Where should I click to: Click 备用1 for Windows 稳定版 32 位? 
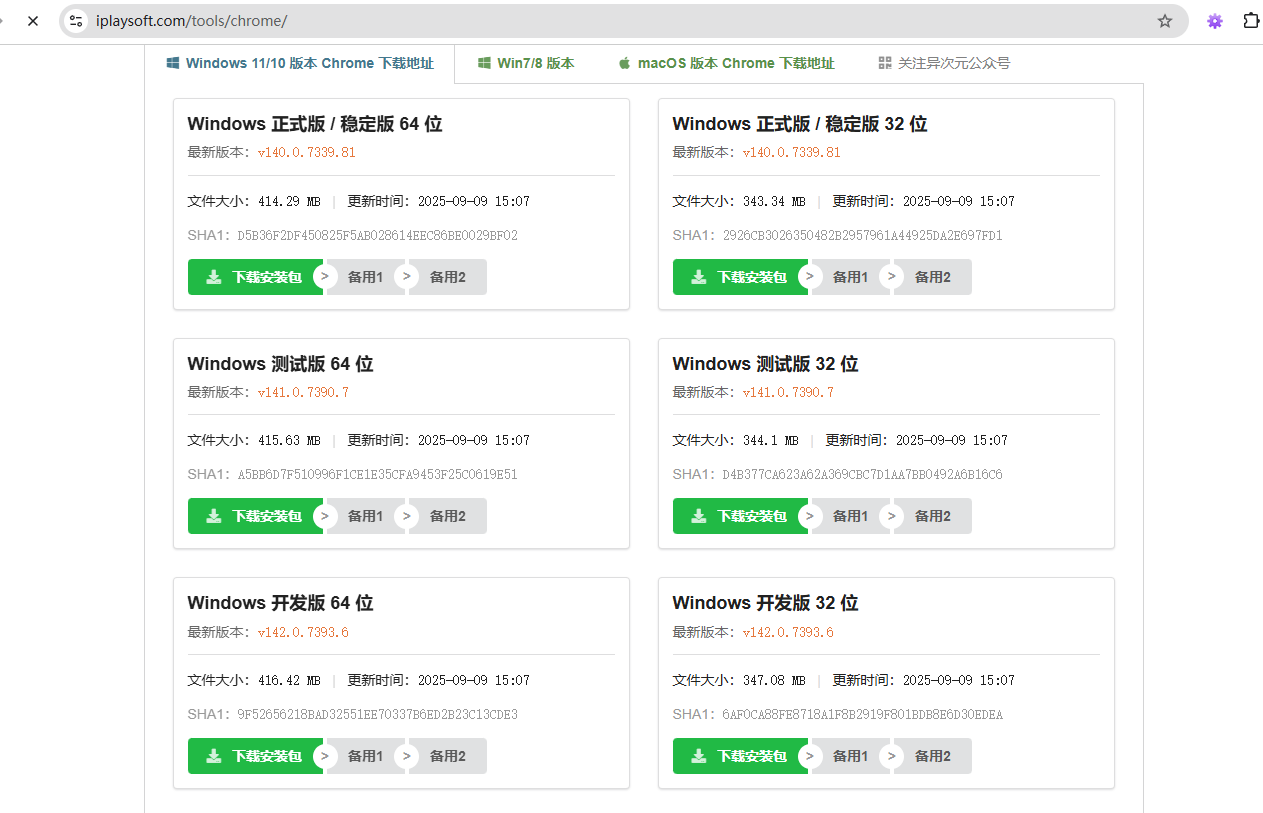tap(850, 277)
